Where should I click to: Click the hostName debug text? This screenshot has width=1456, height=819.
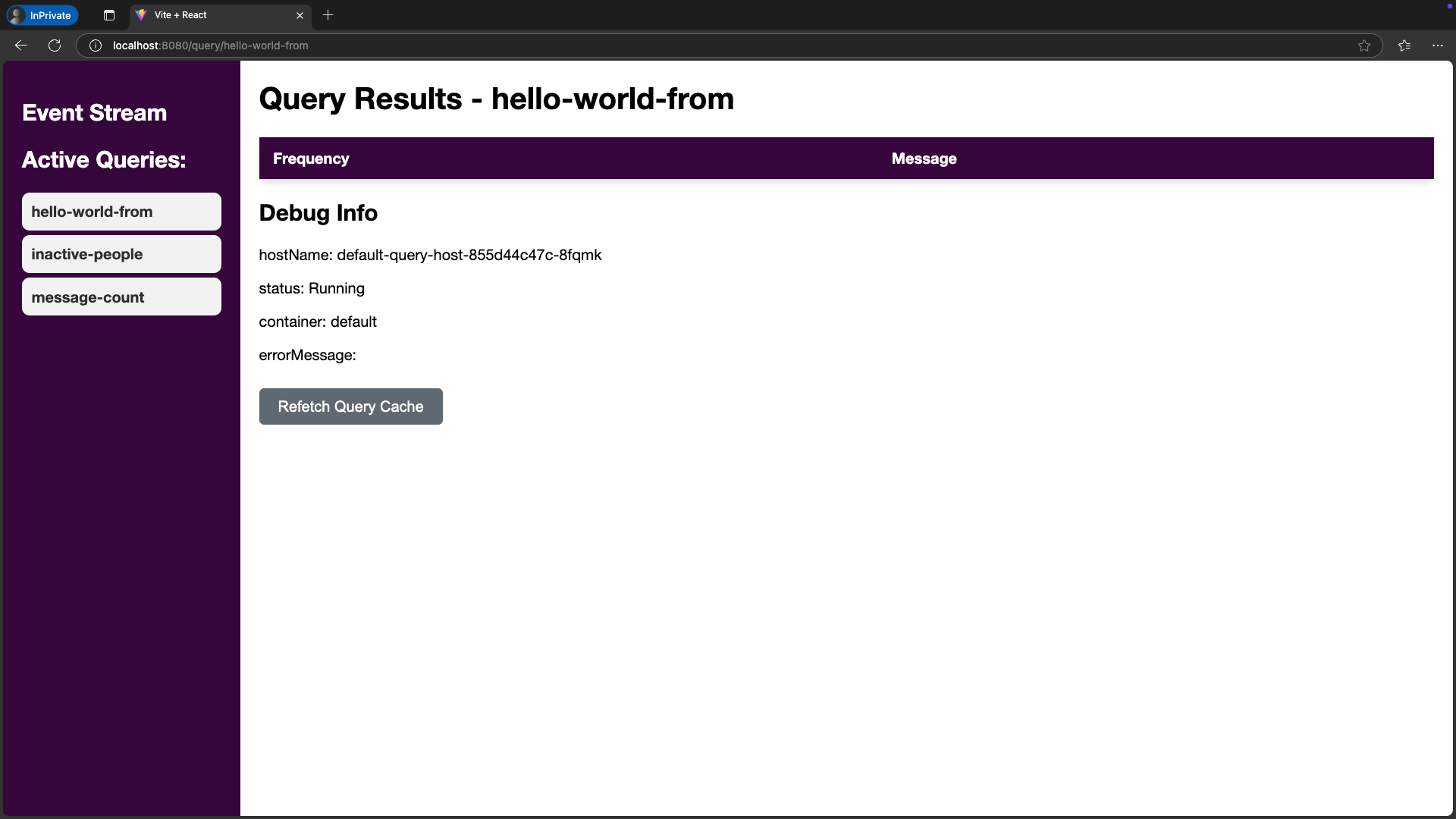pos(430,255)
